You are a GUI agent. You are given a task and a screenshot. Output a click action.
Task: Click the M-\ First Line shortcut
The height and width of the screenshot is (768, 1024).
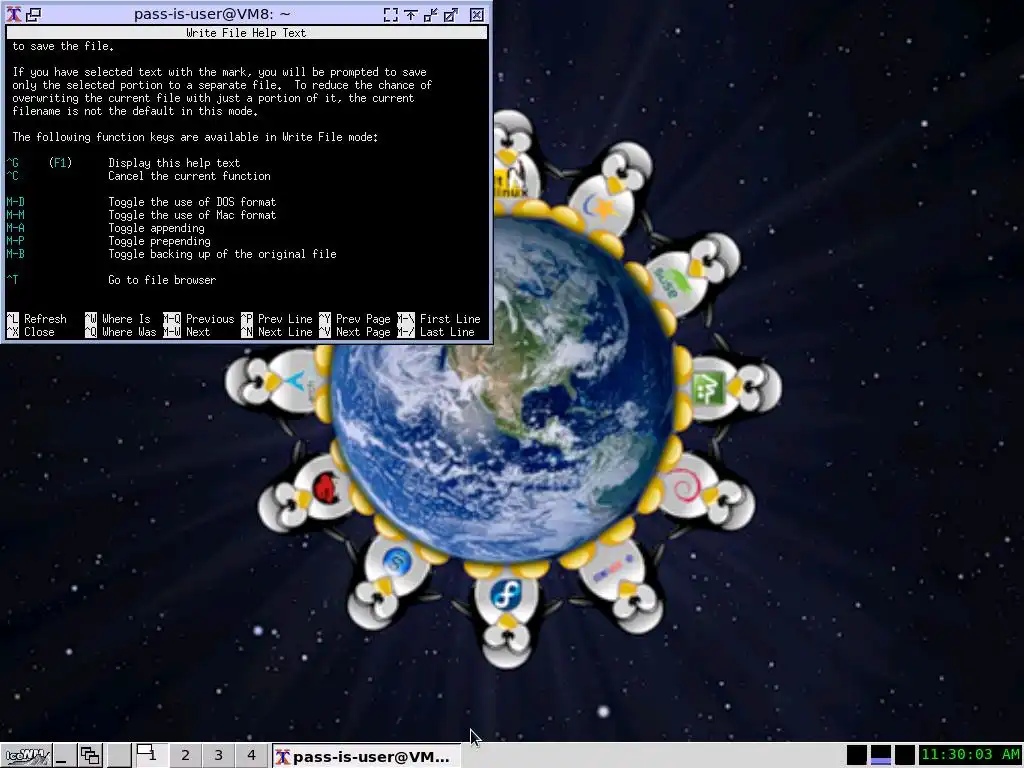[439, 319]
